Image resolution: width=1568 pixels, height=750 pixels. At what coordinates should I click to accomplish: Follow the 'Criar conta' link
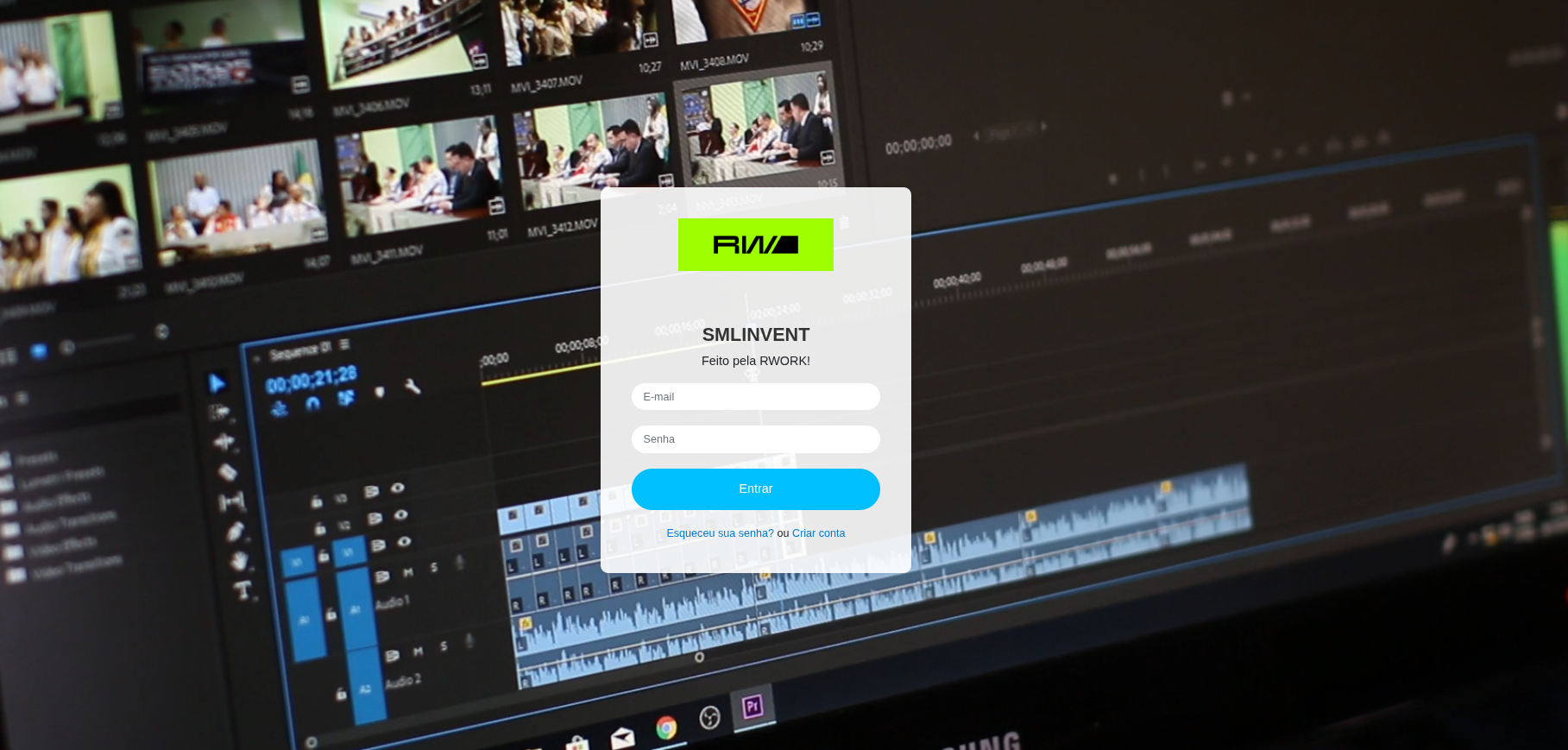pyautogui.click(x=818, y=533)
